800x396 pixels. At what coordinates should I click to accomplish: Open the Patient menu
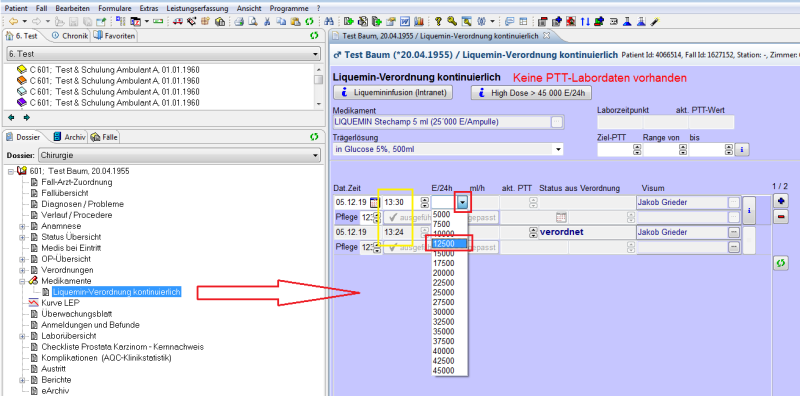coord(16,9)
